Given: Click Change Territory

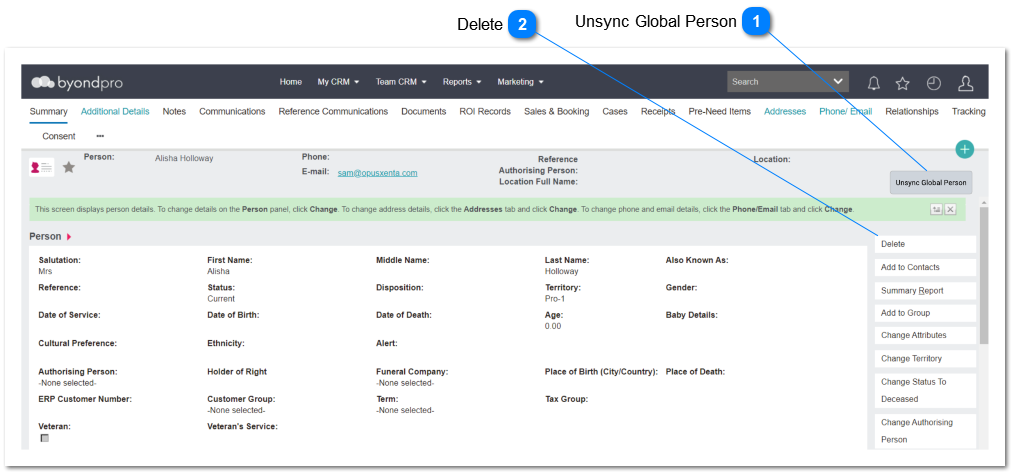Looking at the screenshot, I should tap(925, 359).
